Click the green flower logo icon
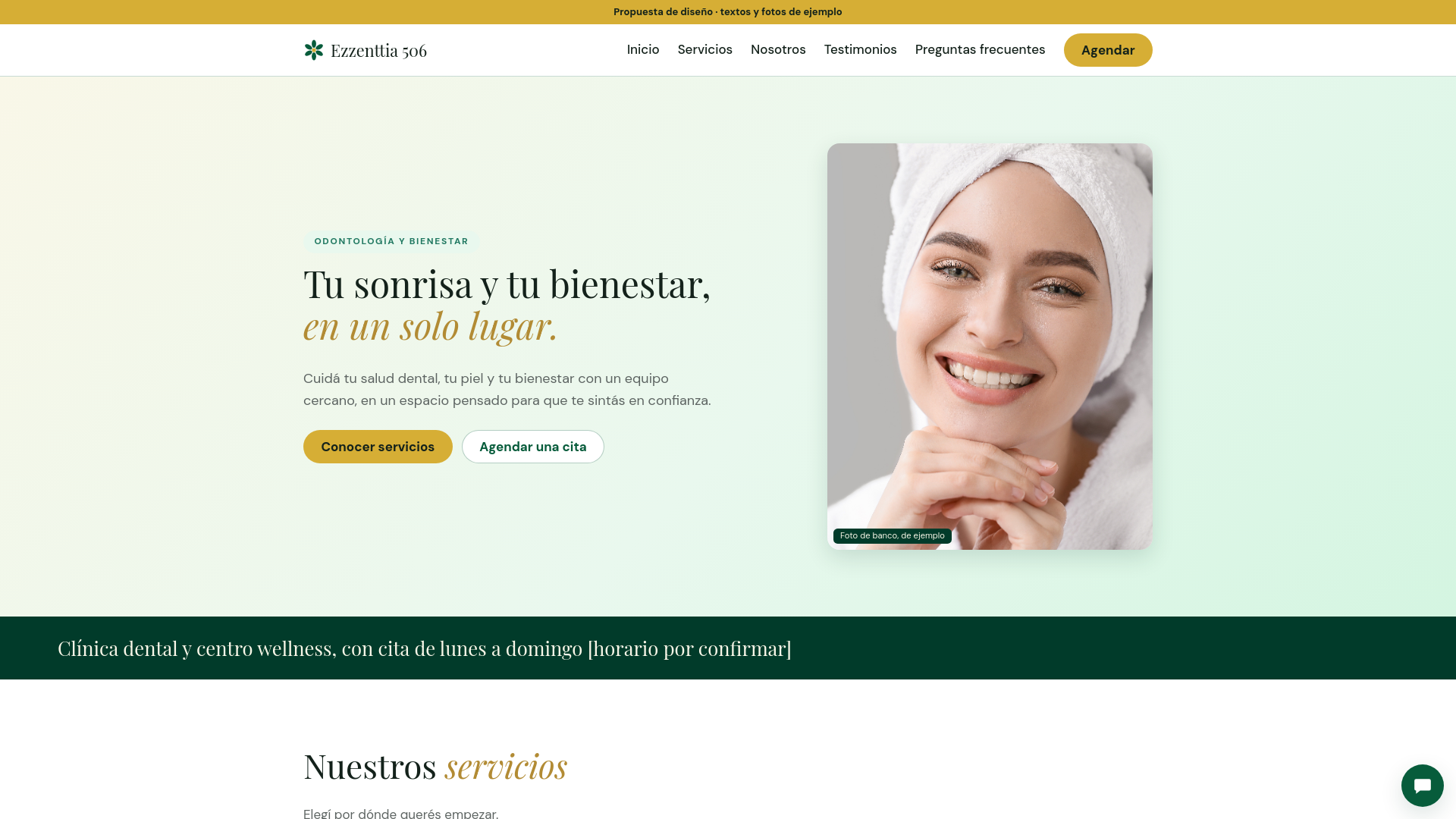1456x819 pixels. coord(314,50)
